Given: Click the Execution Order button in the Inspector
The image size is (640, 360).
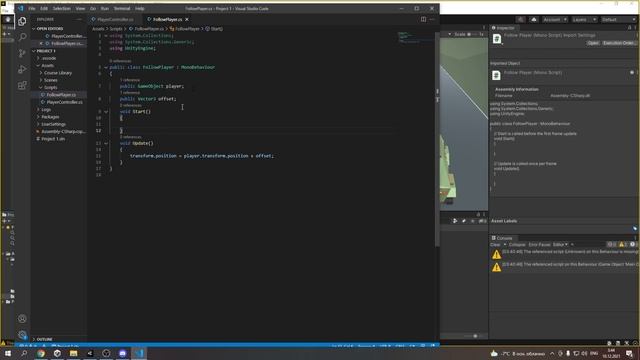Looking at the screenshot, I should pos(619,43).
